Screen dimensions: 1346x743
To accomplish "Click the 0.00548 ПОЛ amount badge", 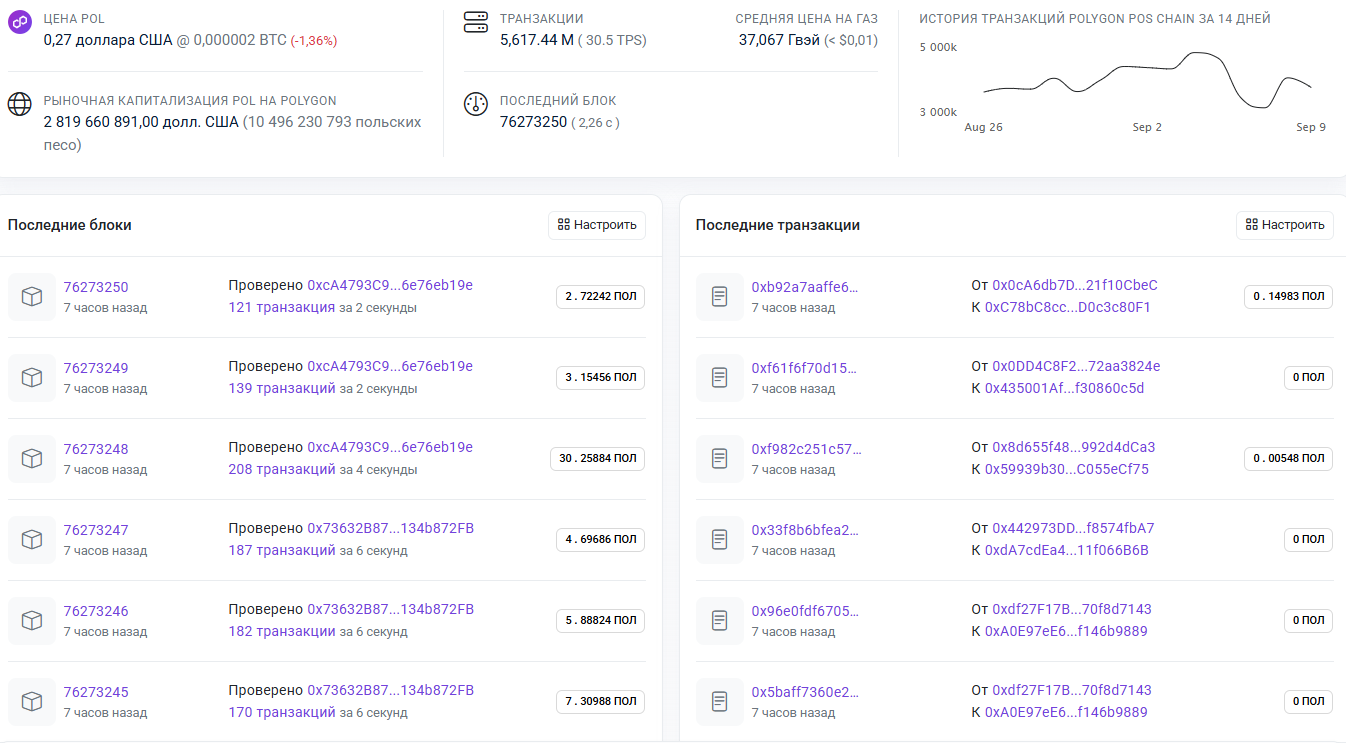I will tap(1289, 459).
